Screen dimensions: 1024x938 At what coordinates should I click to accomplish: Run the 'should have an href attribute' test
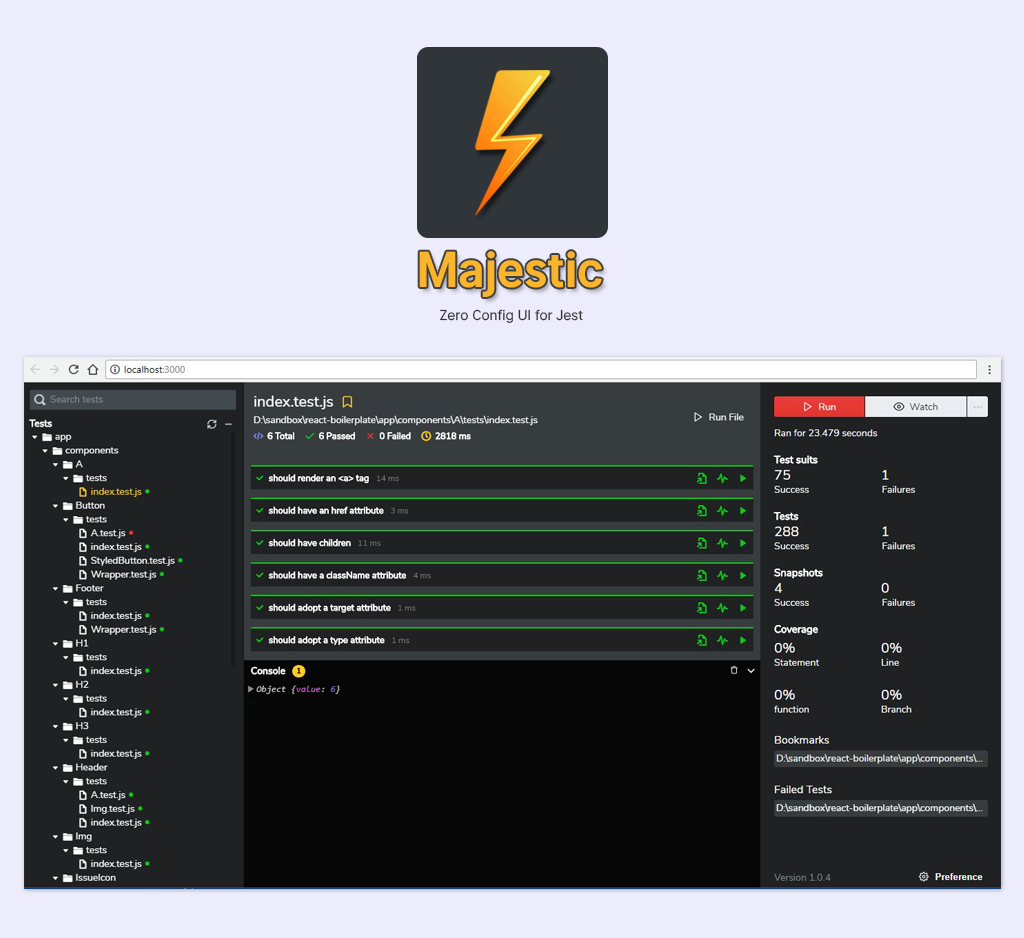click(x=743, y=511)
